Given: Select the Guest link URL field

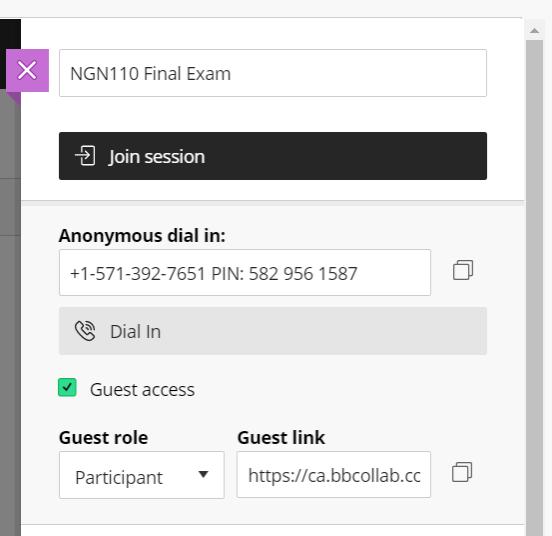Looking at the screenshot, I should coord(334,474).
